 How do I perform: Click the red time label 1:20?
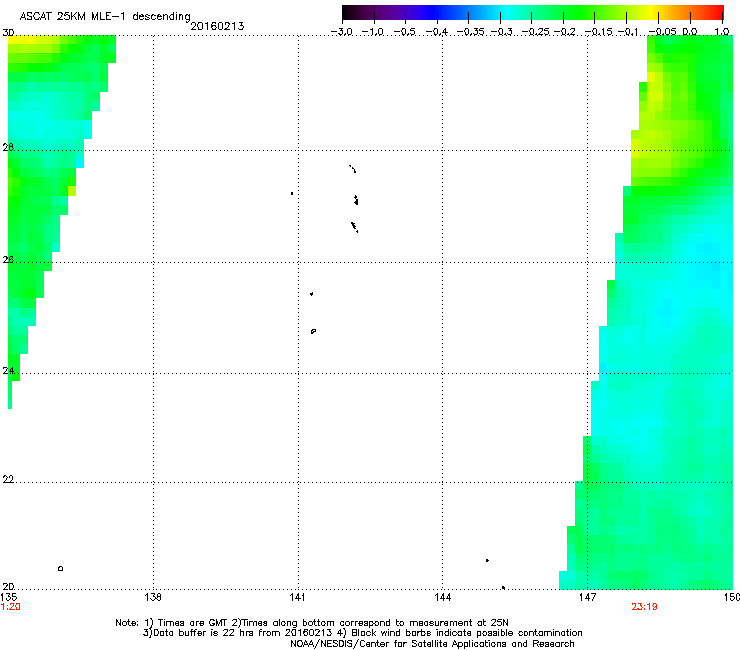pyautogui.click(x=10, y=607)
